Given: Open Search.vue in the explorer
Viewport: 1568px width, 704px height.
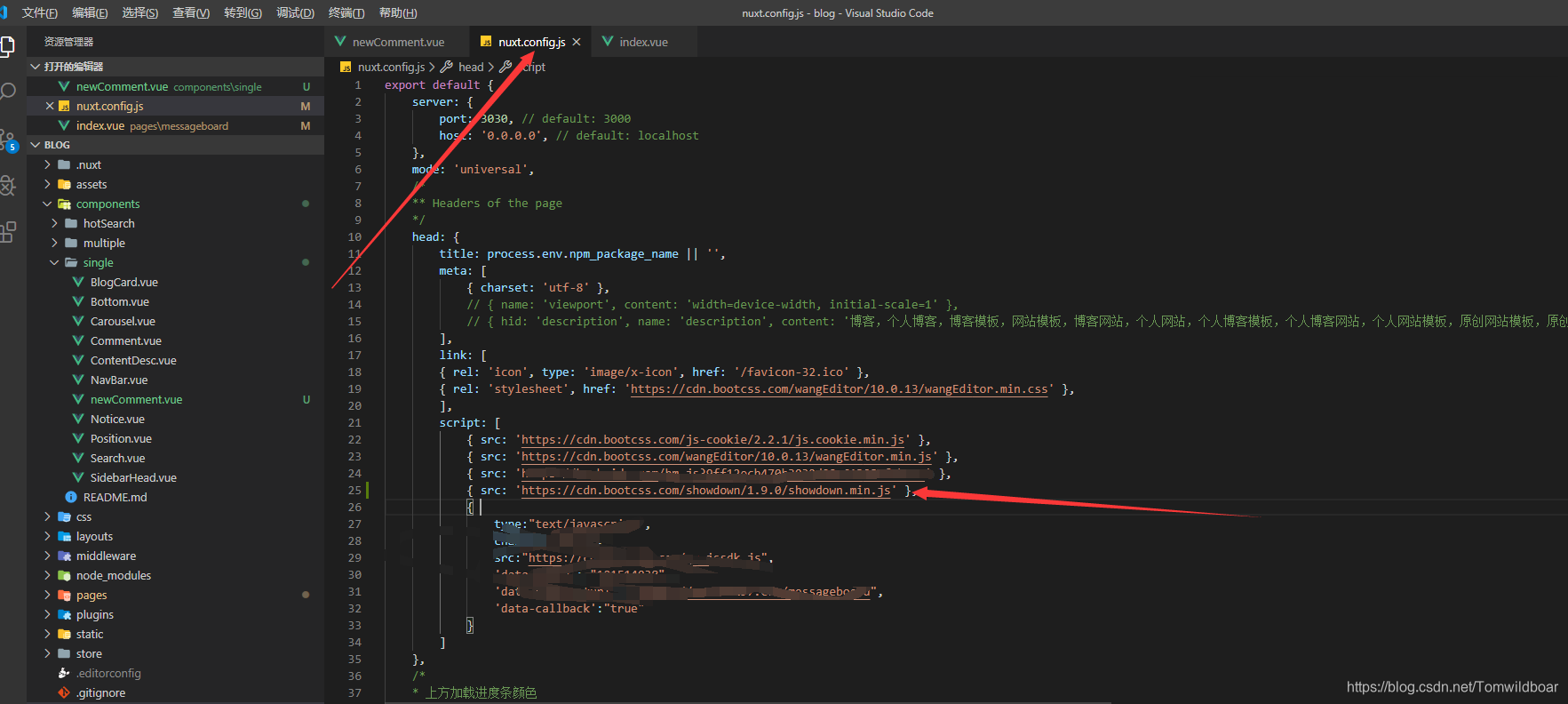Looking at the screenshot, I should point(117,458).
